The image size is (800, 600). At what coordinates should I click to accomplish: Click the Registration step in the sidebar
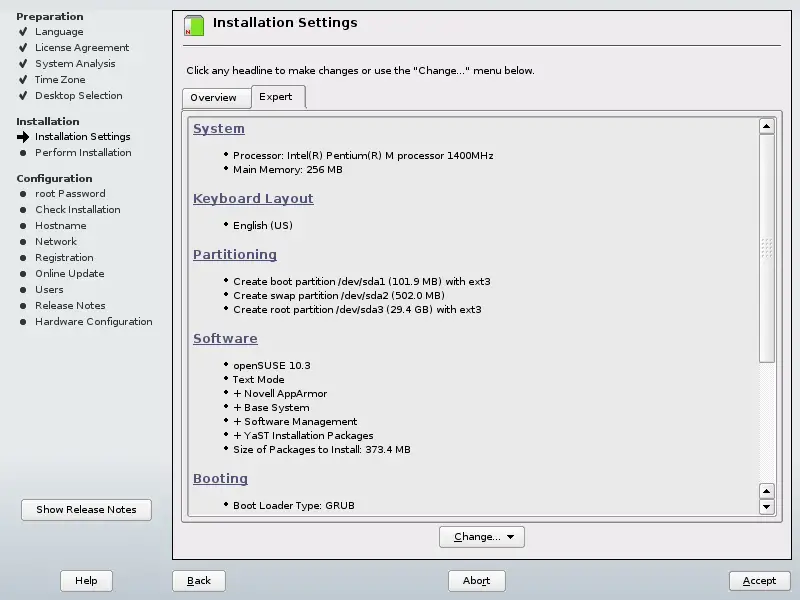(64, 258)
